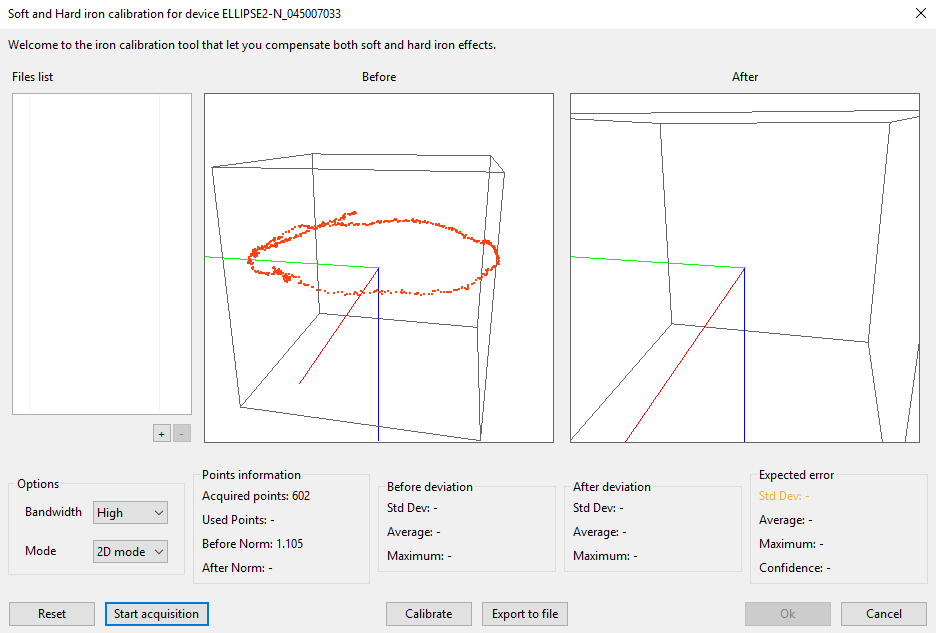936x633 pixels.
Task: Remove a file with the minus button
Action: tap(181, 434)
